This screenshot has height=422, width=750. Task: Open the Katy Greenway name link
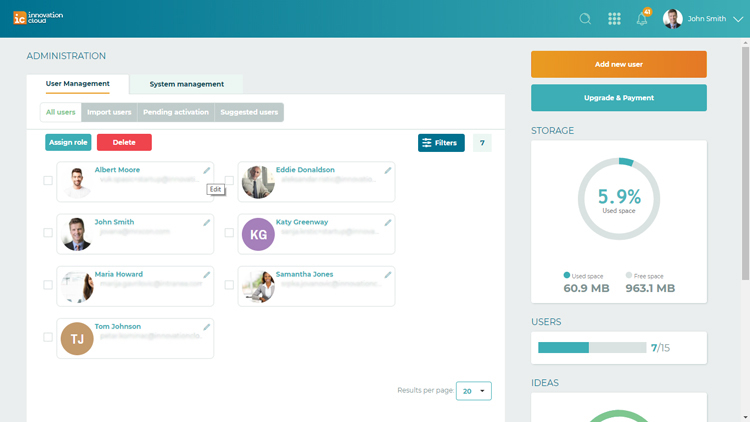coord(302,222)
